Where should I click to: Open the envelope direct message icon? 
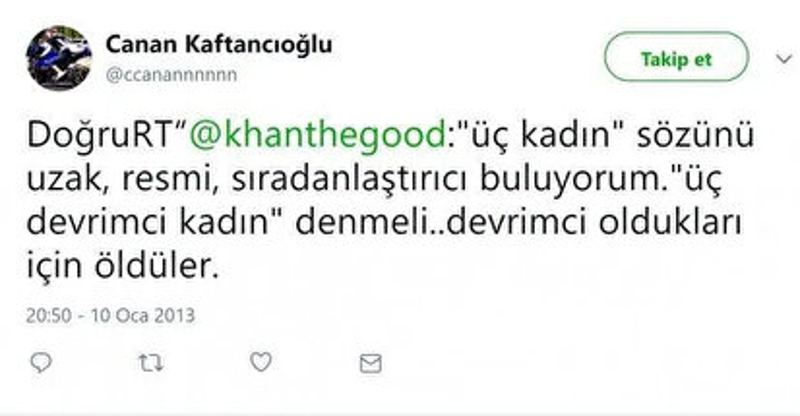(370, 364)
